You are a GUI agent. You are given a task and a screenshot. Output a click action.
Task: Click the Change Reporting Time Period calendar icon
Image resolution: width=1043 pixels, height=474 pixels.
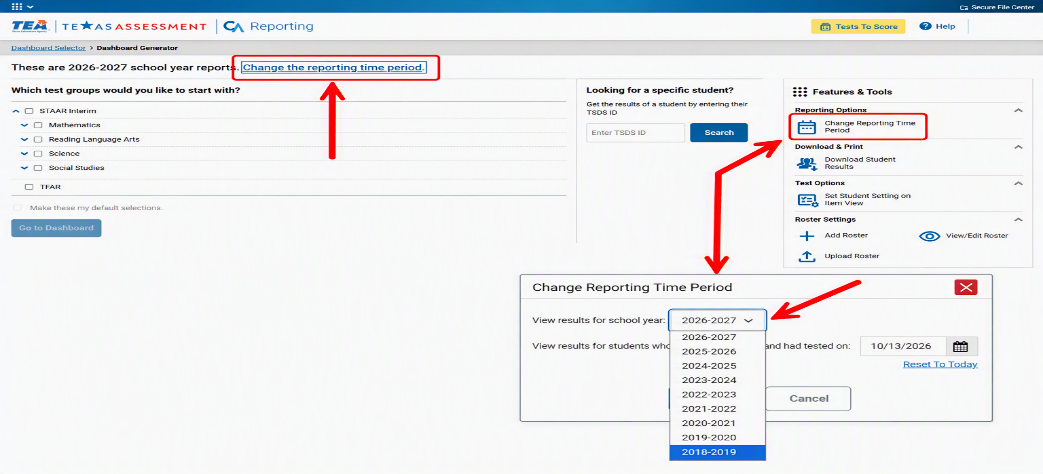click(x=806, y=127)
